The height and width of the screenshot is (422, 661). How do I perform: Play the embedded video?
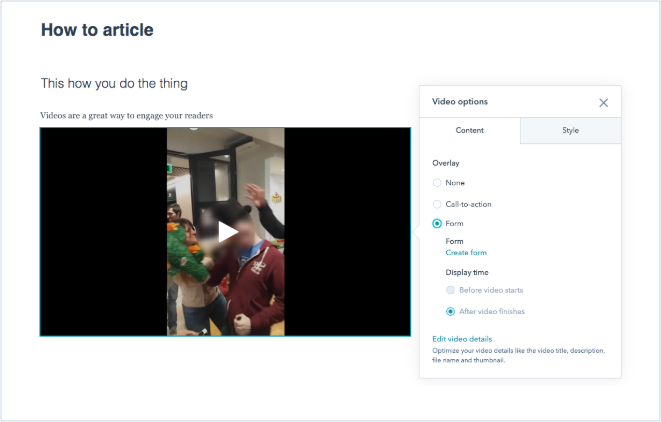[228, 232]
